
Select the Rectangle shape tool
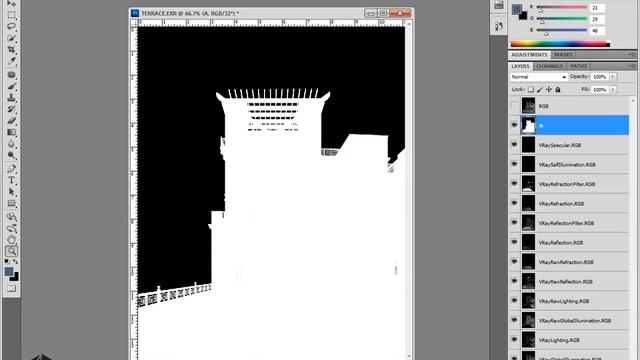point(11,203)
